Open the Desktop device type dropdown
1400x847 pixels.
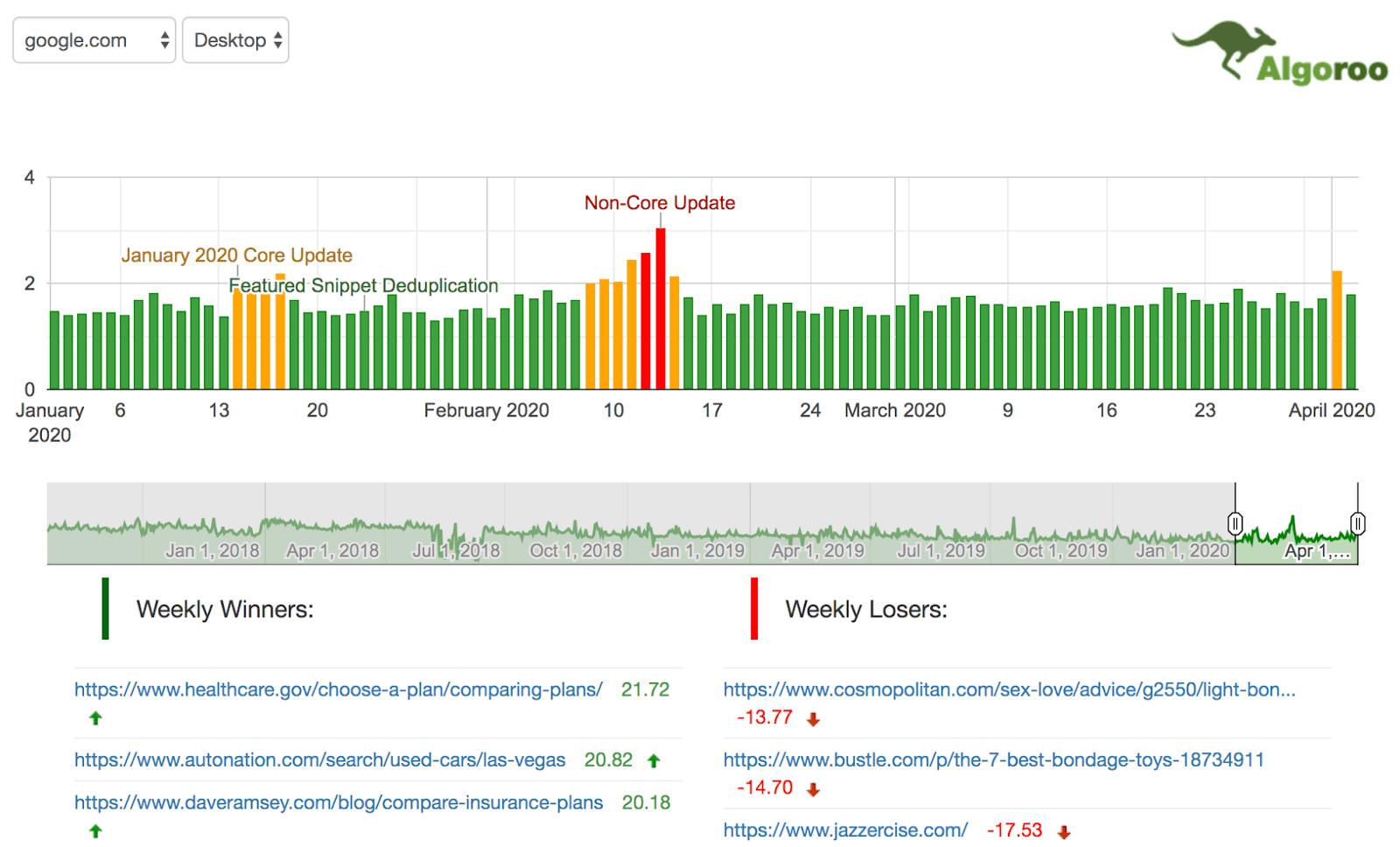coord(234,39)
